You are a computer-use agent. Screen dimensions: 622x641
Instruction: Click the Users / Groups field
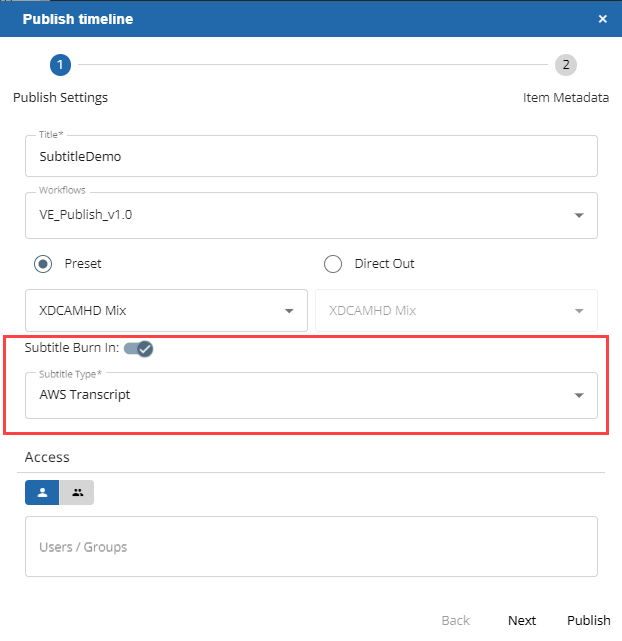pos(311,547)
